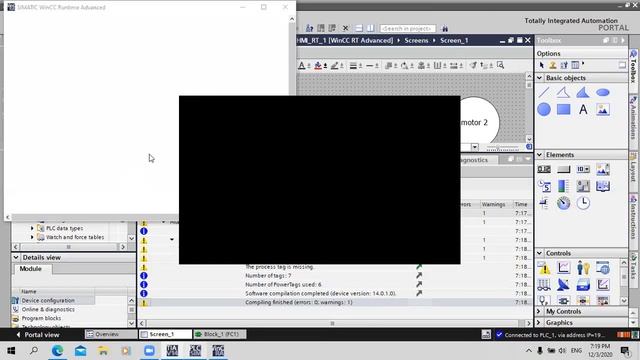Click the binoculars search icon
The width and height of the screenshot is (640, 360).
point(445,28)
